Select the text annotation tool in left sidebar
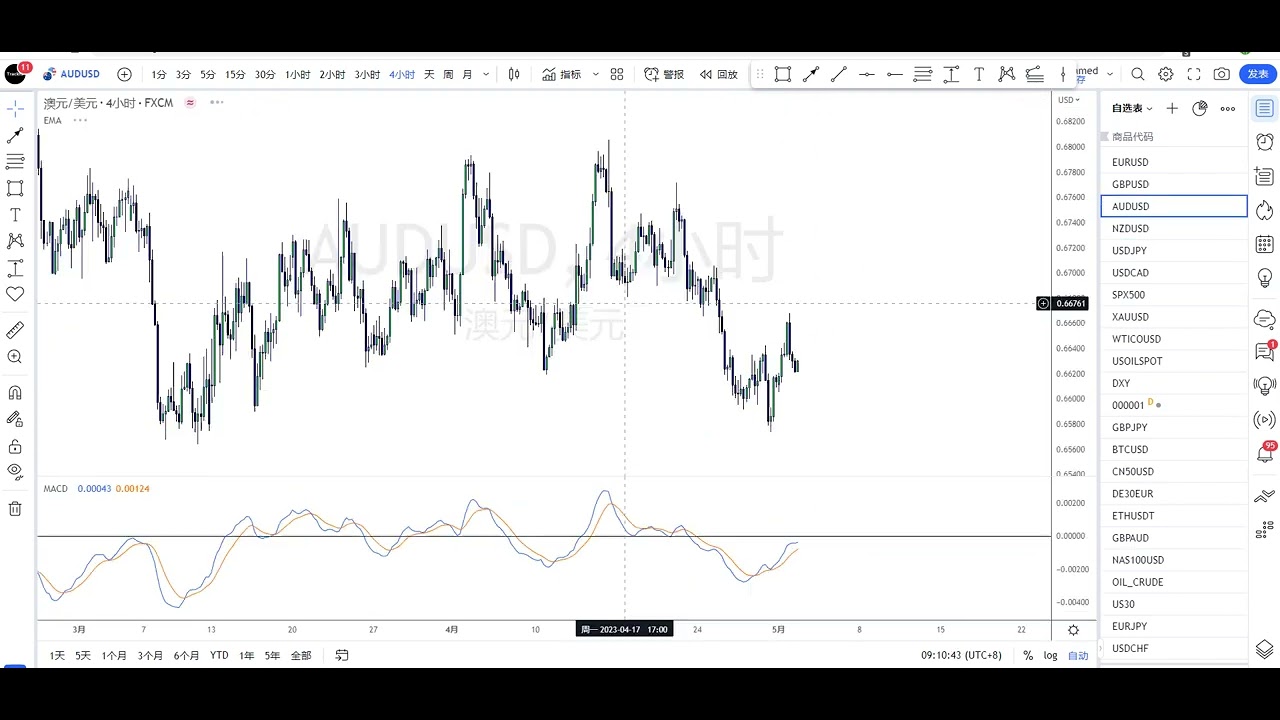 (15, 215)
